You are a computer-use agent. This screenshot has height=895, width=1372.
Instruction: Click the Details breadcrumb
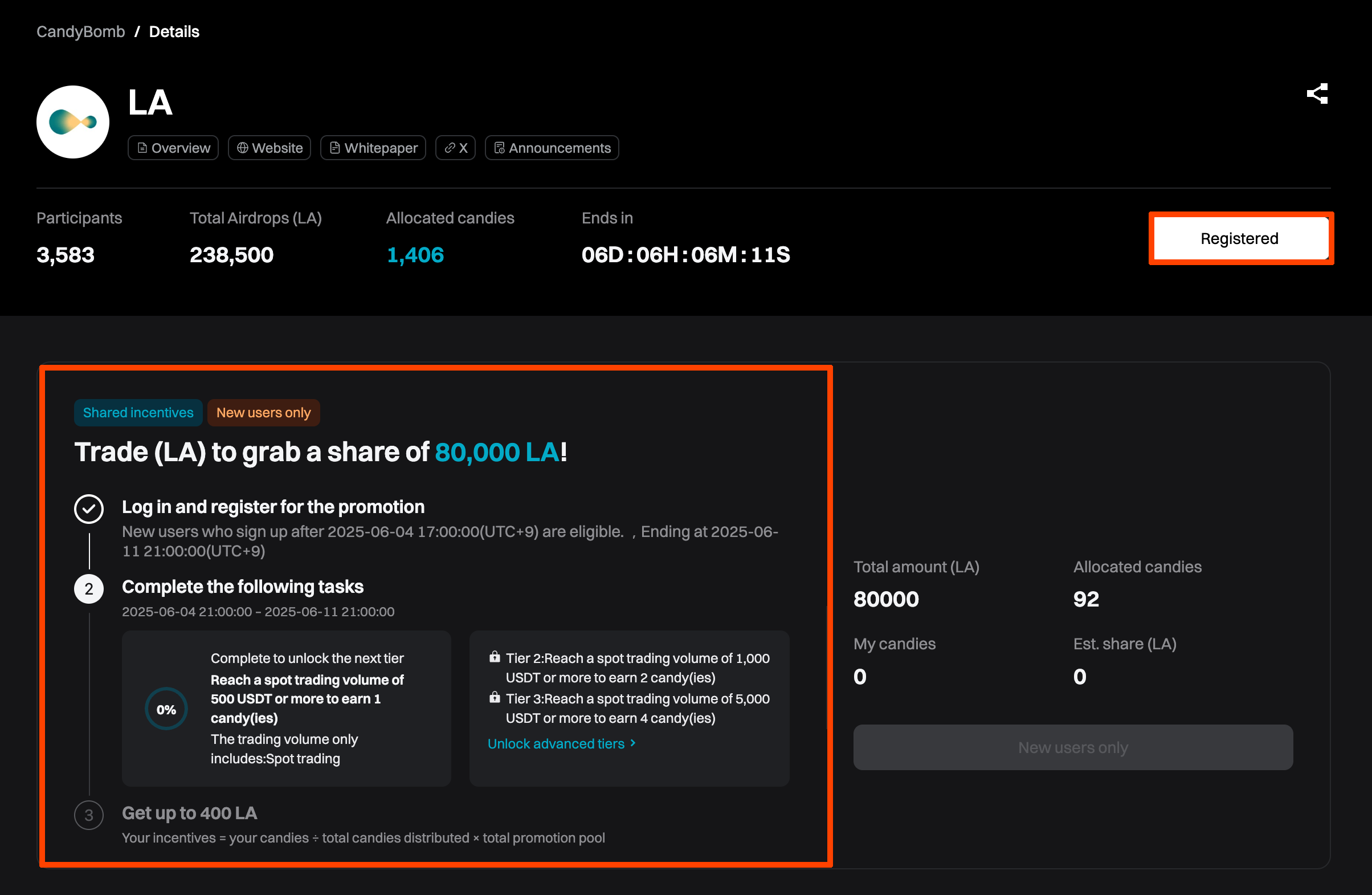(174, 31)
